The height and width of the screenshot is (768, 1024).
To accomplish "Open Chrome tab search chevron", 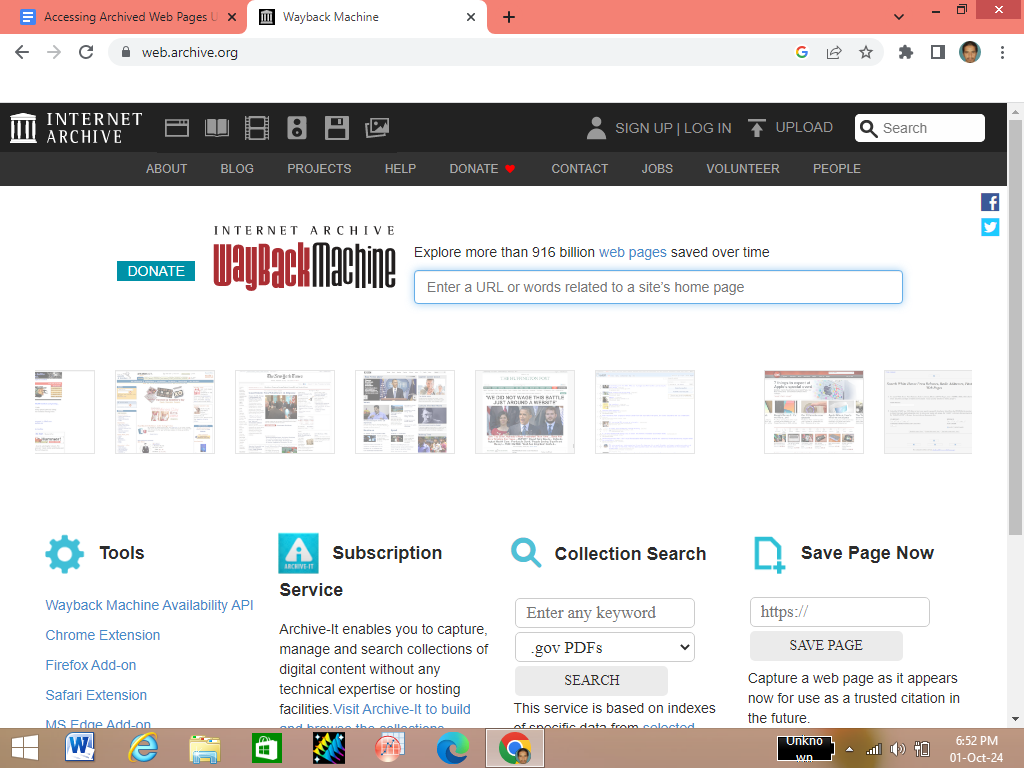I will pyautogui.click(x=899, y=17).
